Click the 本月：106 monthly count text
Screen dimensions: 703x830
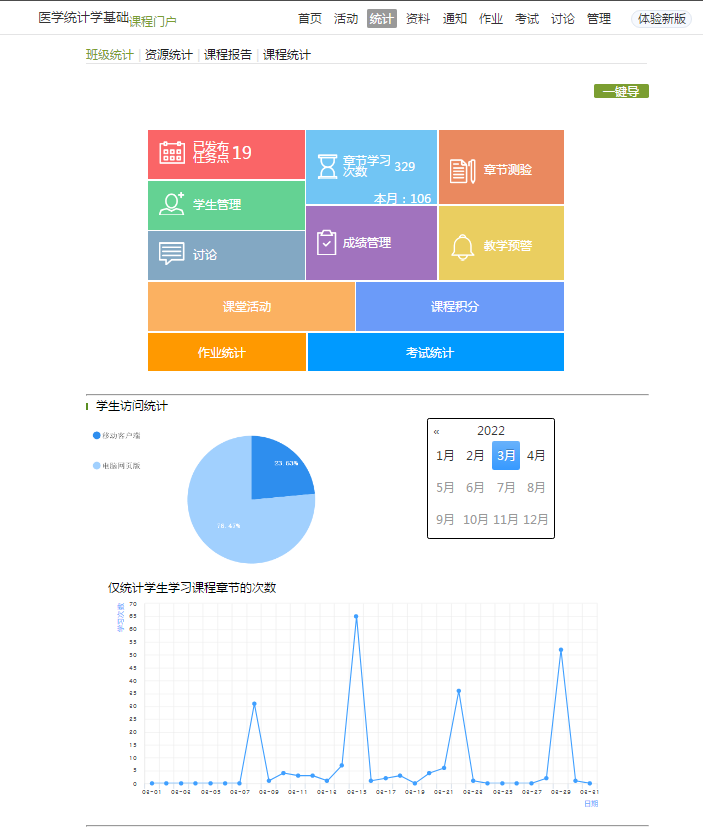click(402, 199)
